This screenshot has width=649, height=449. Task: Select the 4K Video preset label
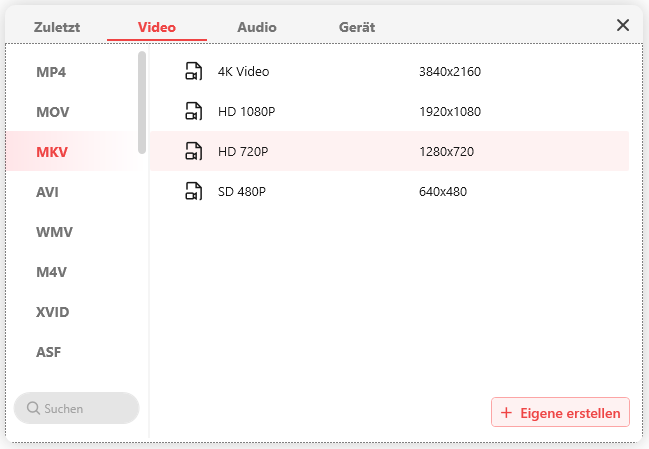(x=243, y=72)
